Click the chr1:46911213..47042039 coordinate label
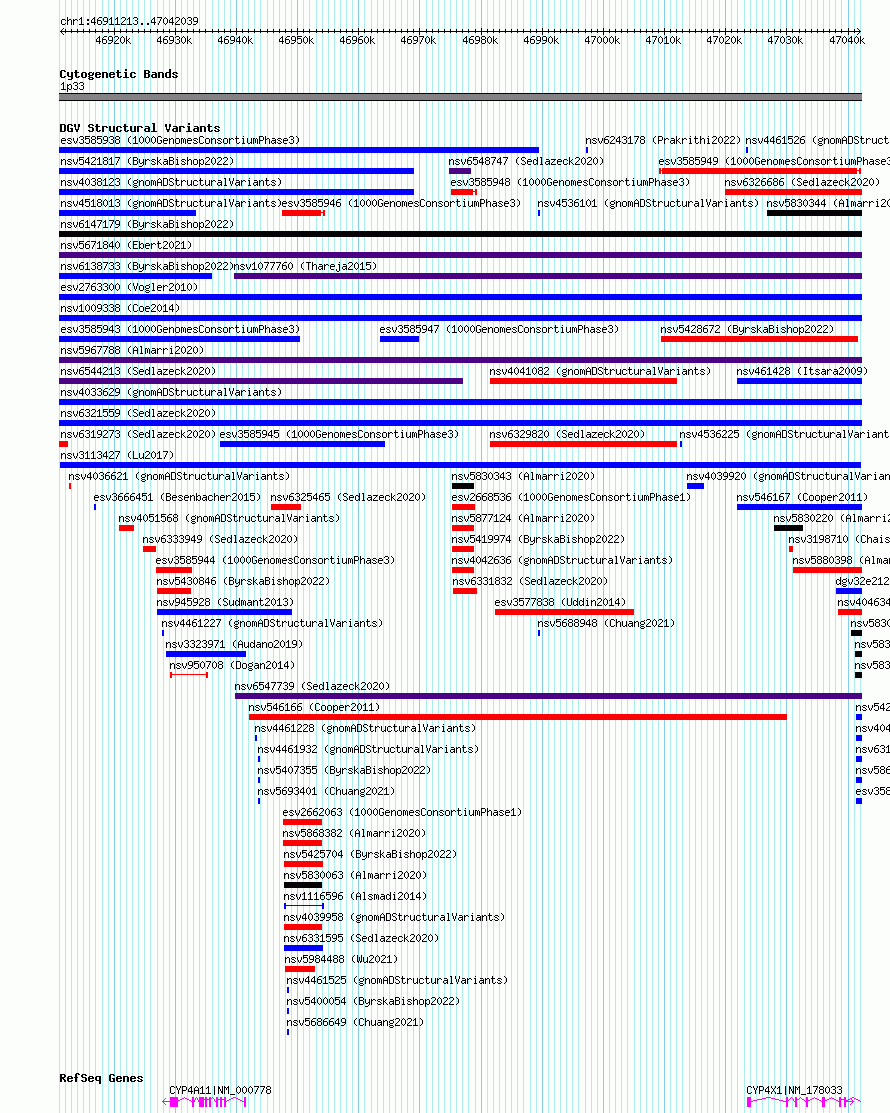 pyautogui.click(x=129, y=21)
